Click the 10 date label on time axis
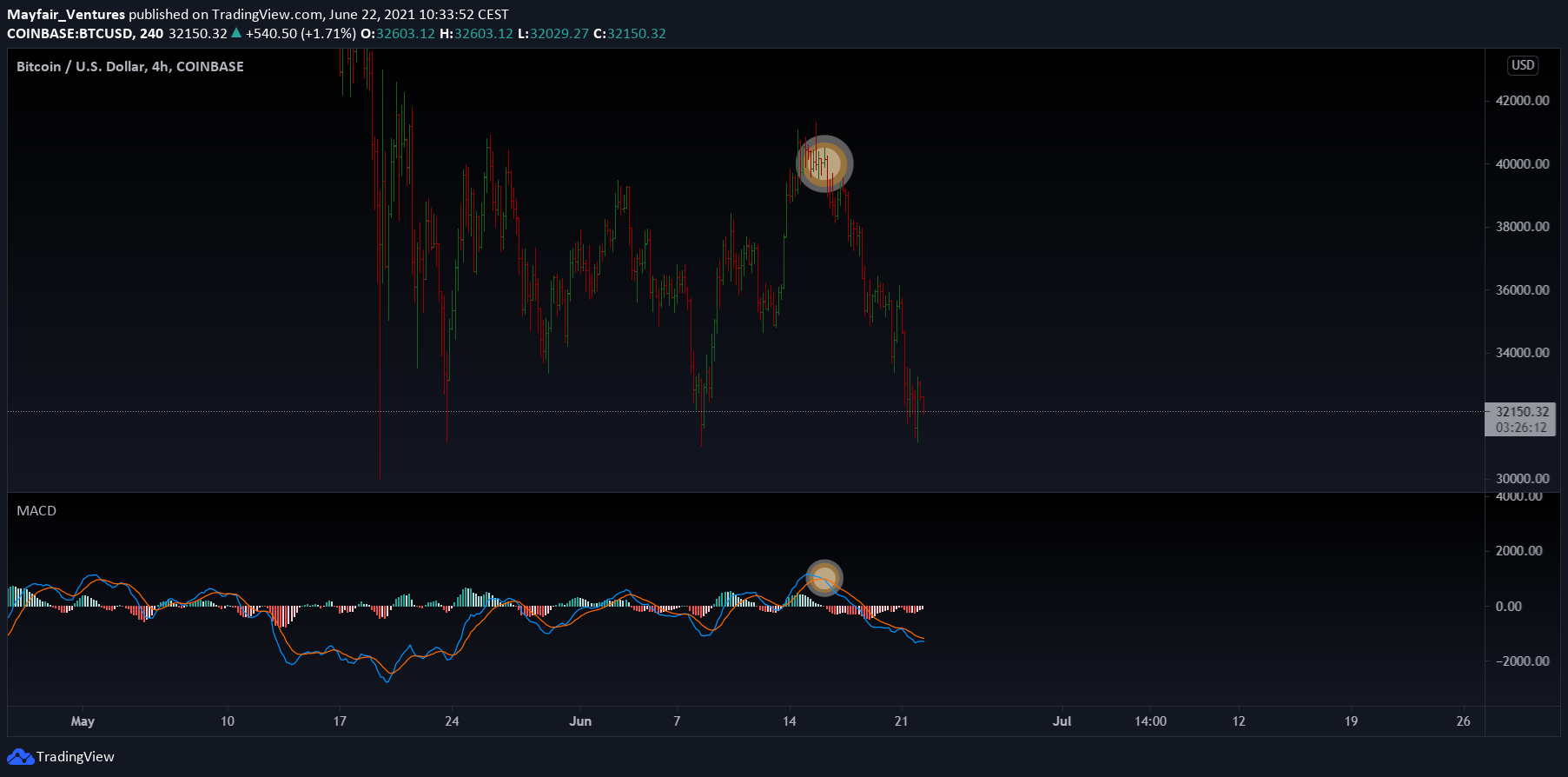This screenshot has height=777, width=1568. click(x=228, y=721)
